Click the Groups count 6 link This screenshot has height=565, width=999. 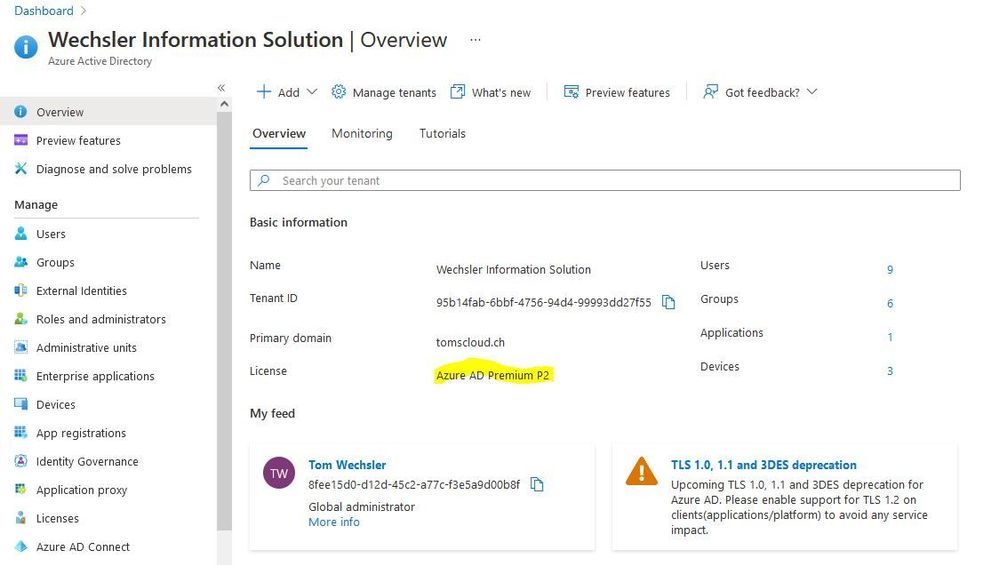click(x=890, y=304)
